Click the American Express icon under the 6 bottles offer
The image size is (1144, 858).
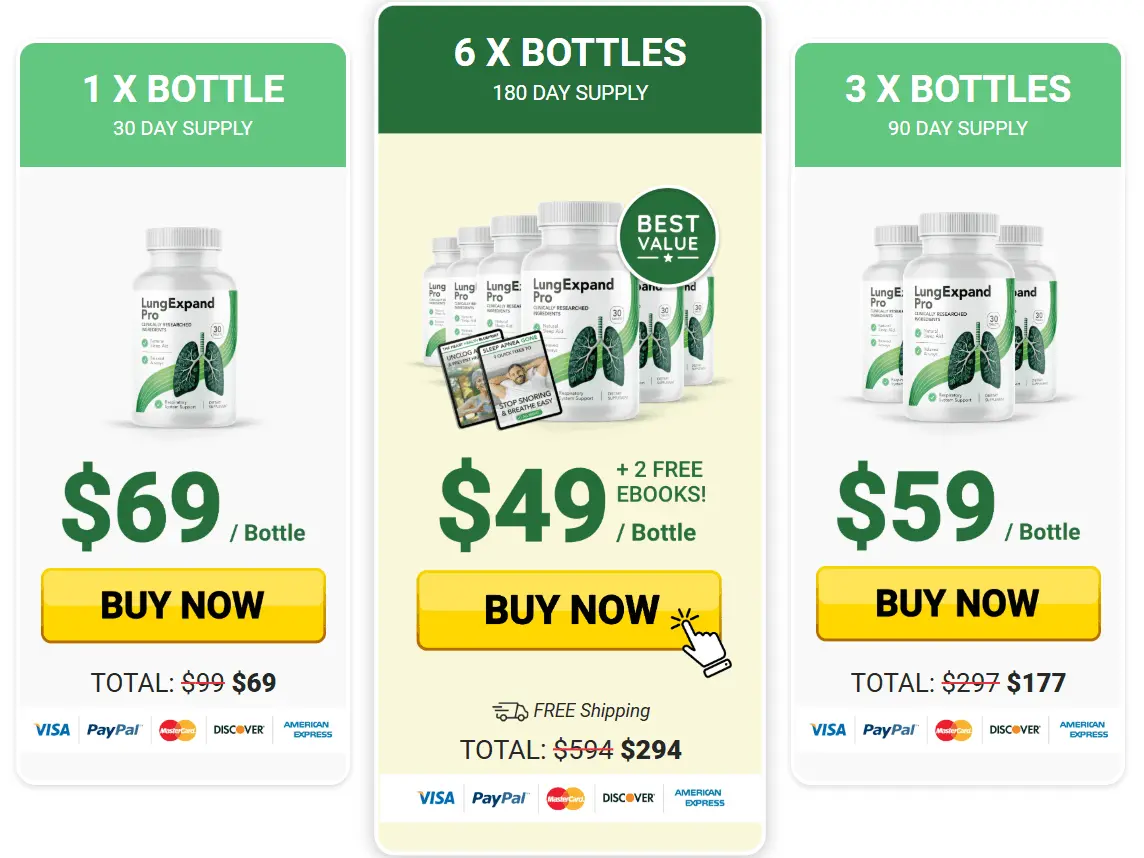[699, 797]
